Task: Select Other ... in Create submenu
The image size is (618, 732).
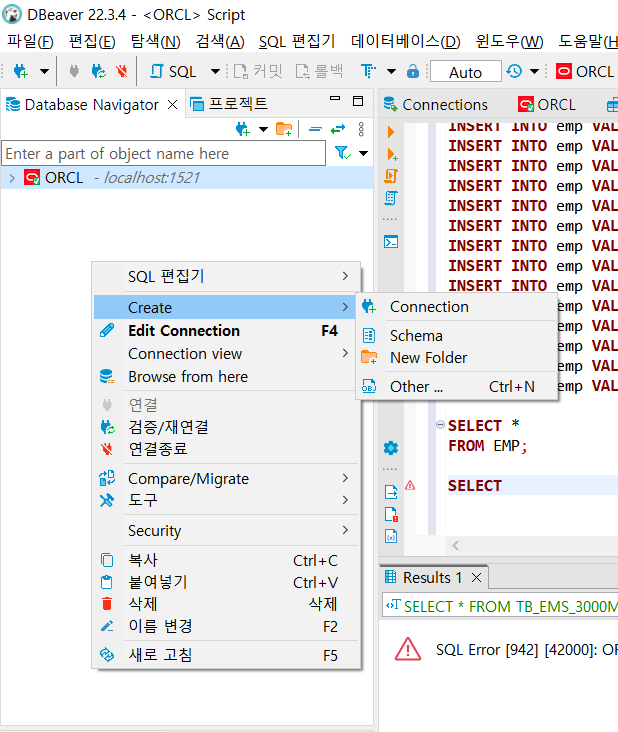Action: [x=457, y=387]
